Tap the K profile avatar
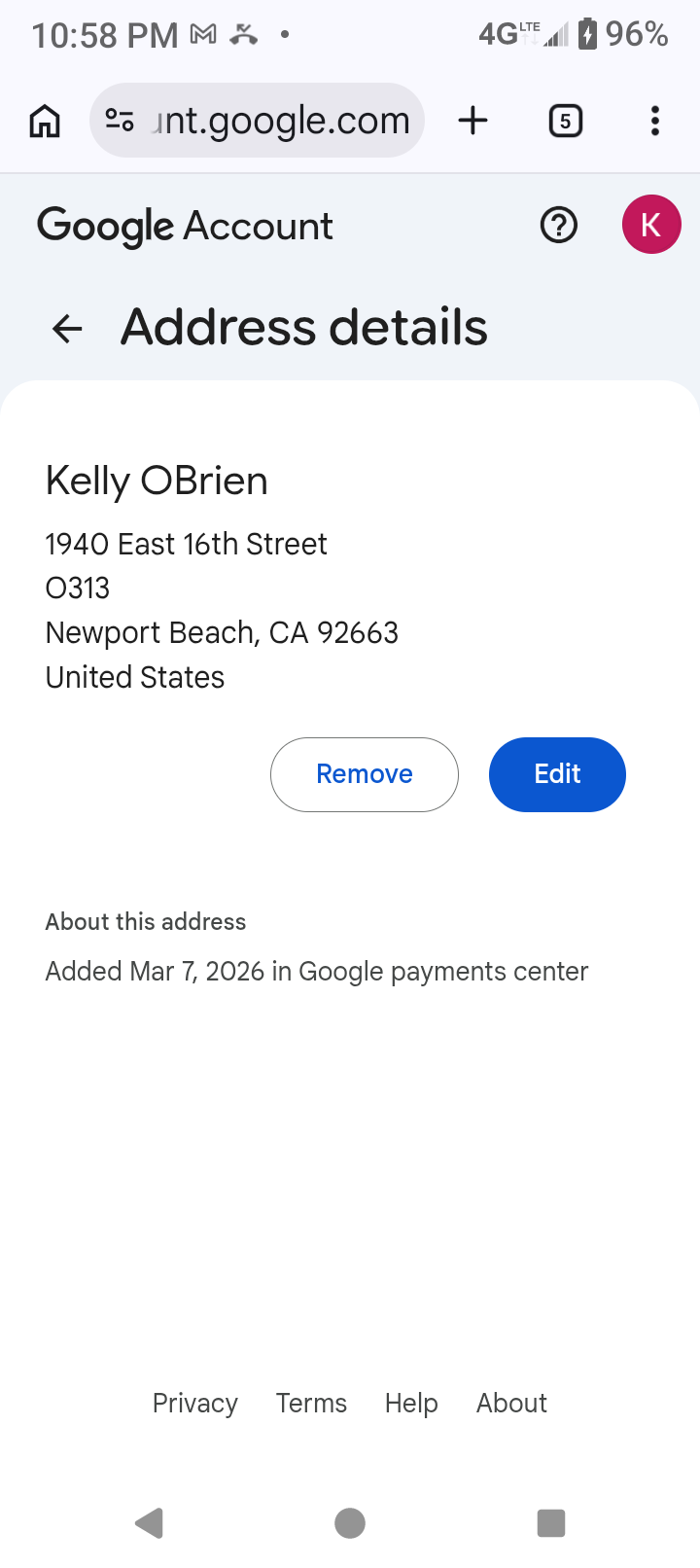700x1568 pixels. tap(650, 225)
